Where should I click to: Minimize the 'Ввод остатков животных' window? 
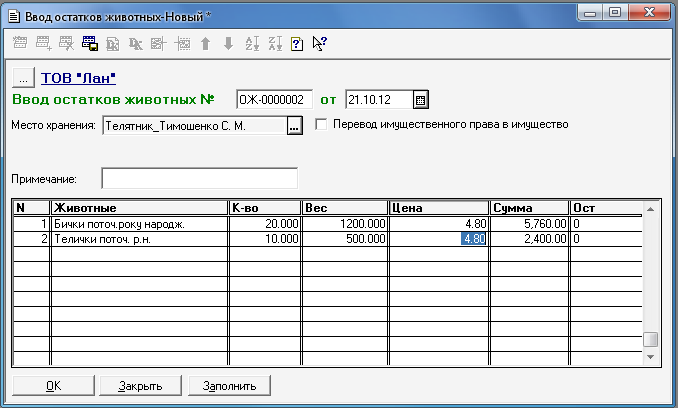click(x=590, y=13)
